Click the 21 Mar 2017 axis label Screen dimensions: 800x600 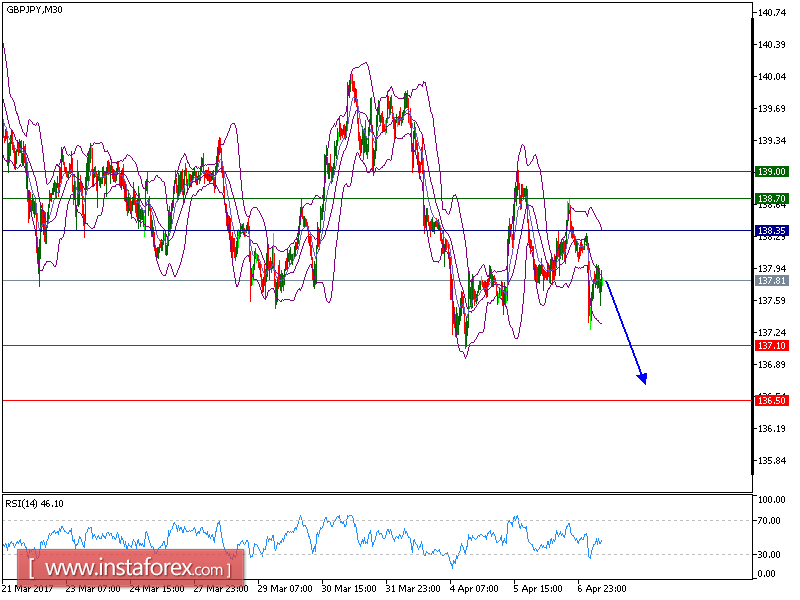31,589
